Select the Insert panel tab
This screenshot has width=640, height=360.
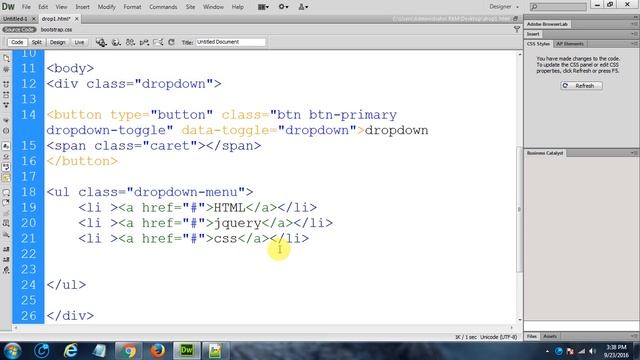point(533,34)
